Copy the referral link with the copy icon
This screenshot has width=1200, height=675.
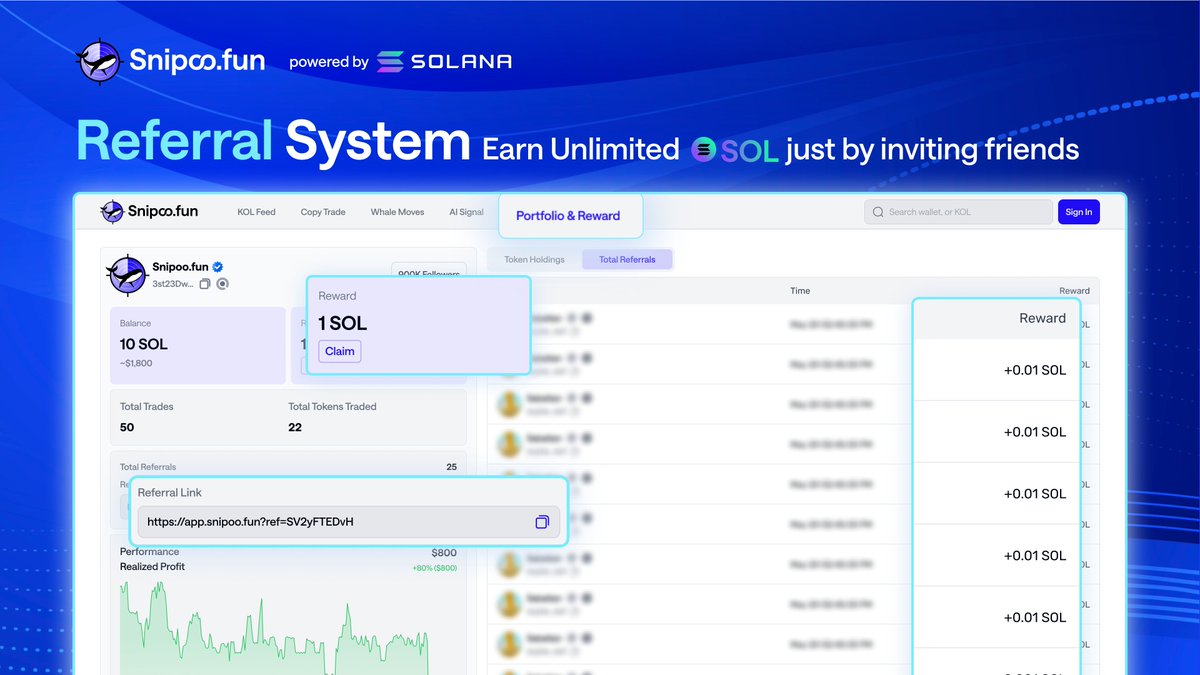(x=542, y=522)
